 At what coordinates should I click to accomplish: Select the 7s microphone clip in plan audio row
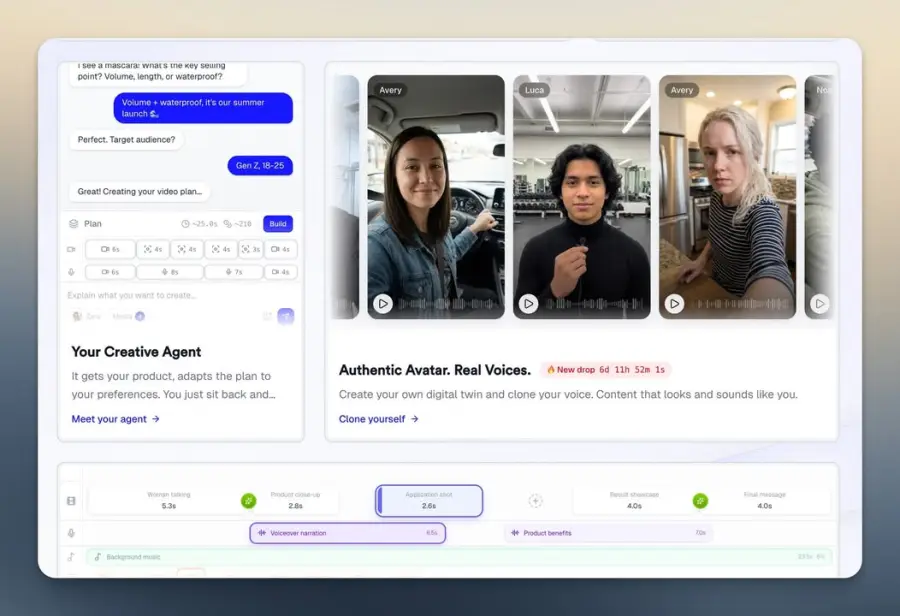click(234, 272)
